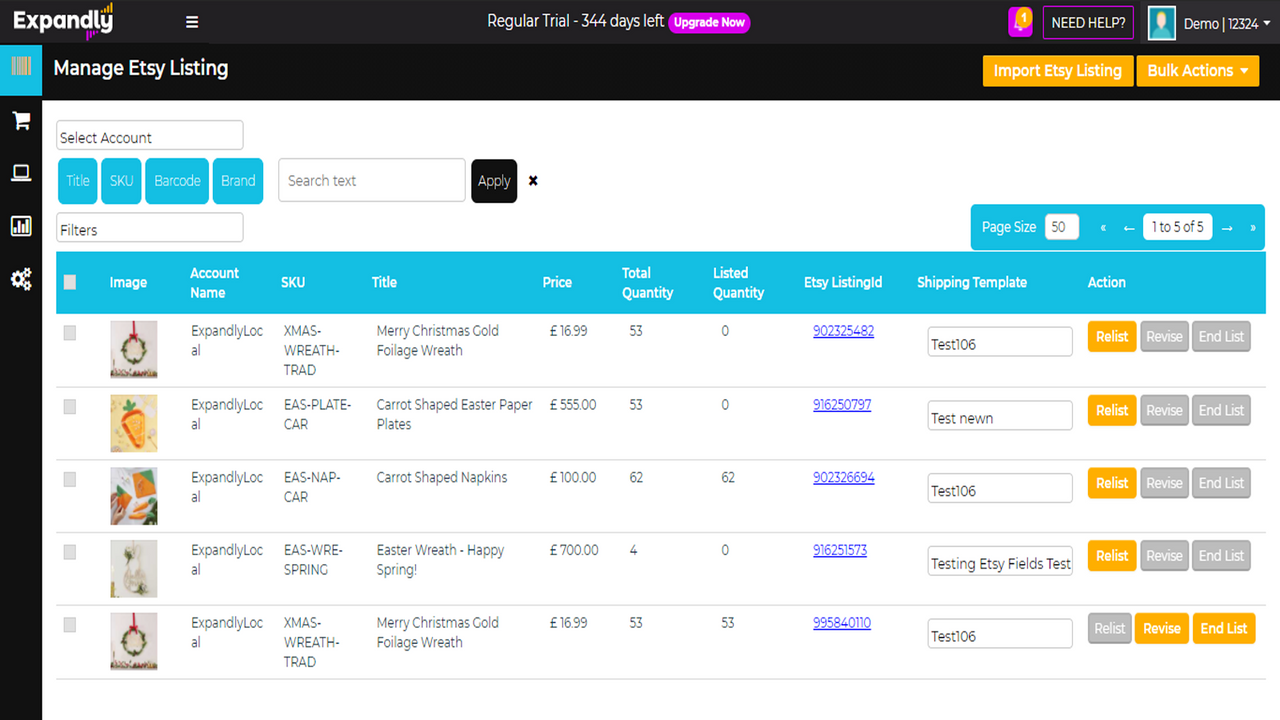Open the notifications bell with badge
Image resolution: width=1280 pixels, height=720 pixels.
[1019, 21]
